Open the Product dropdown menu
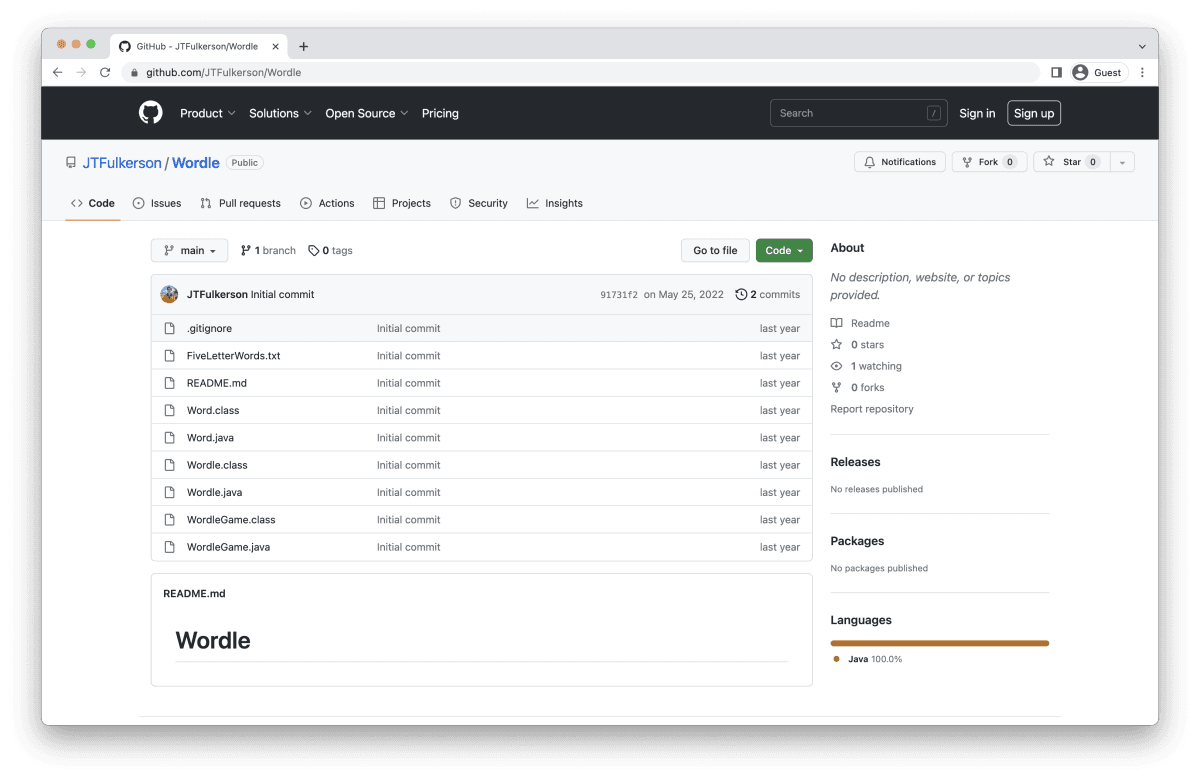 click(208, 113)
